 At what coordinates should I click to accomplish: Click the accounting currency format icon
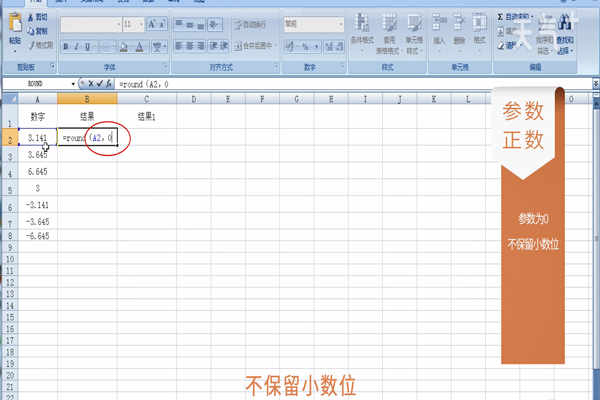[x=289, y=47]
